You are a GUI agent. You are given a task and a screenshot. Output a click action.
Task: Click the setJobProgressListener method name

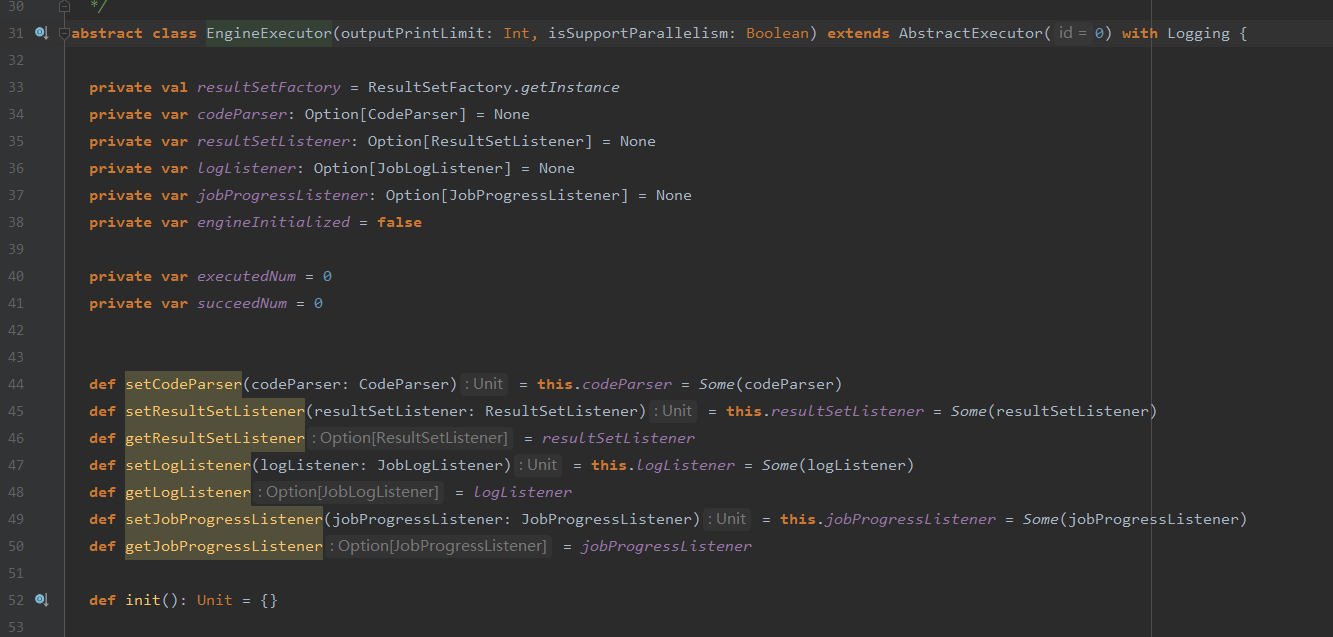click(x=223, y=519)
